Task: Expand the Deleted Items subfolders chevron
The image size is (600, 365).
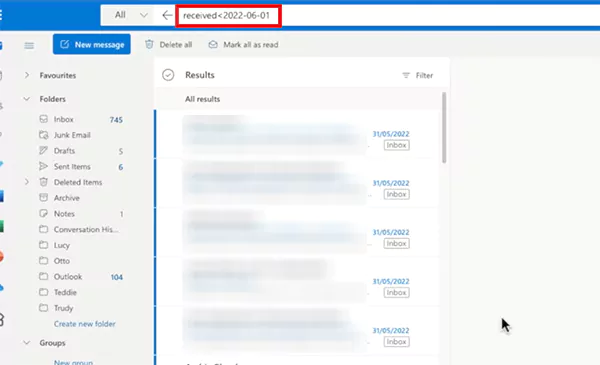Action: pyautogui.click(x=27, y=182)
